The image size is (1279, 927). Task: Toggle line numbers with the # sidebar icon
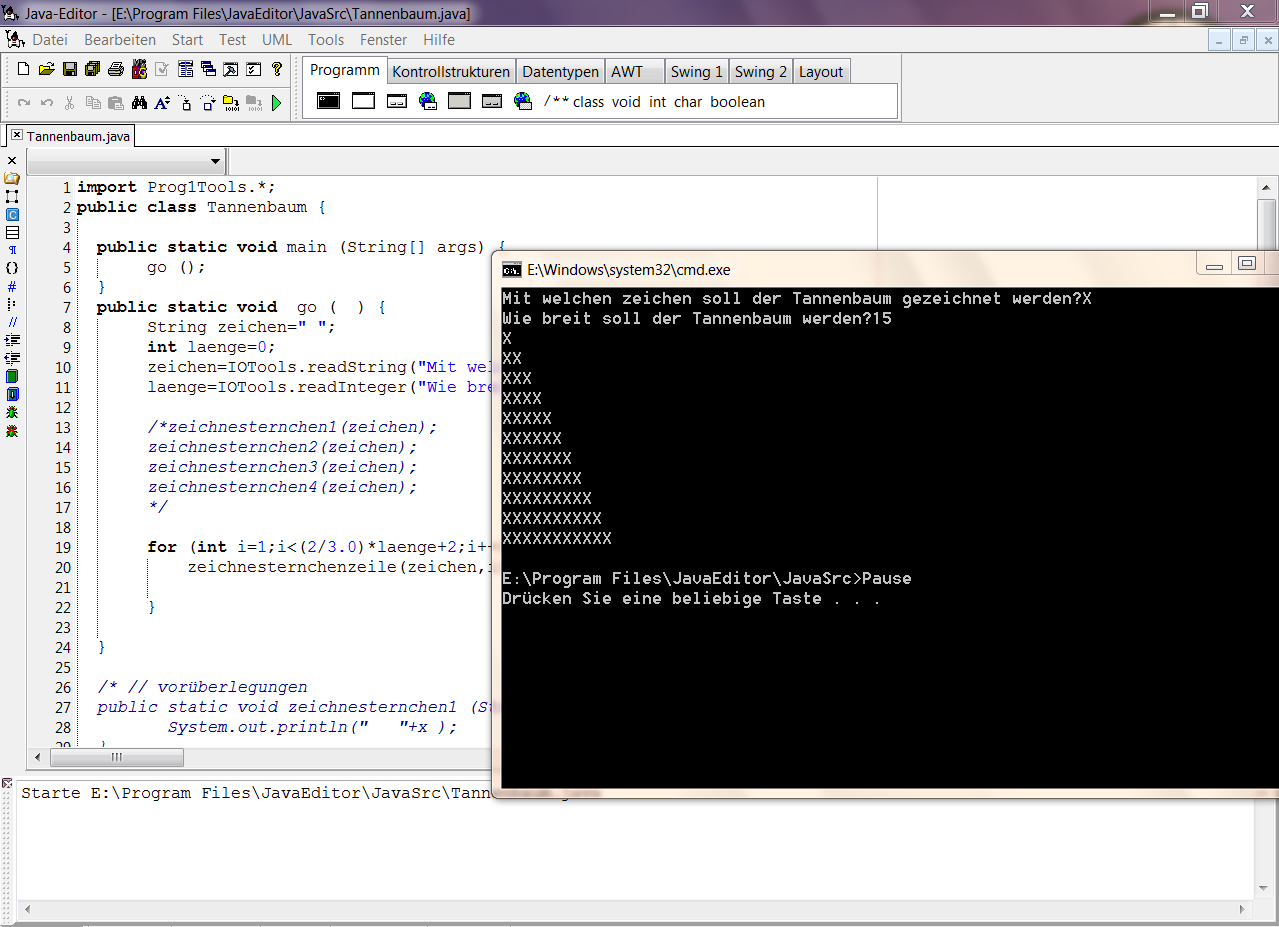[12, 286]
